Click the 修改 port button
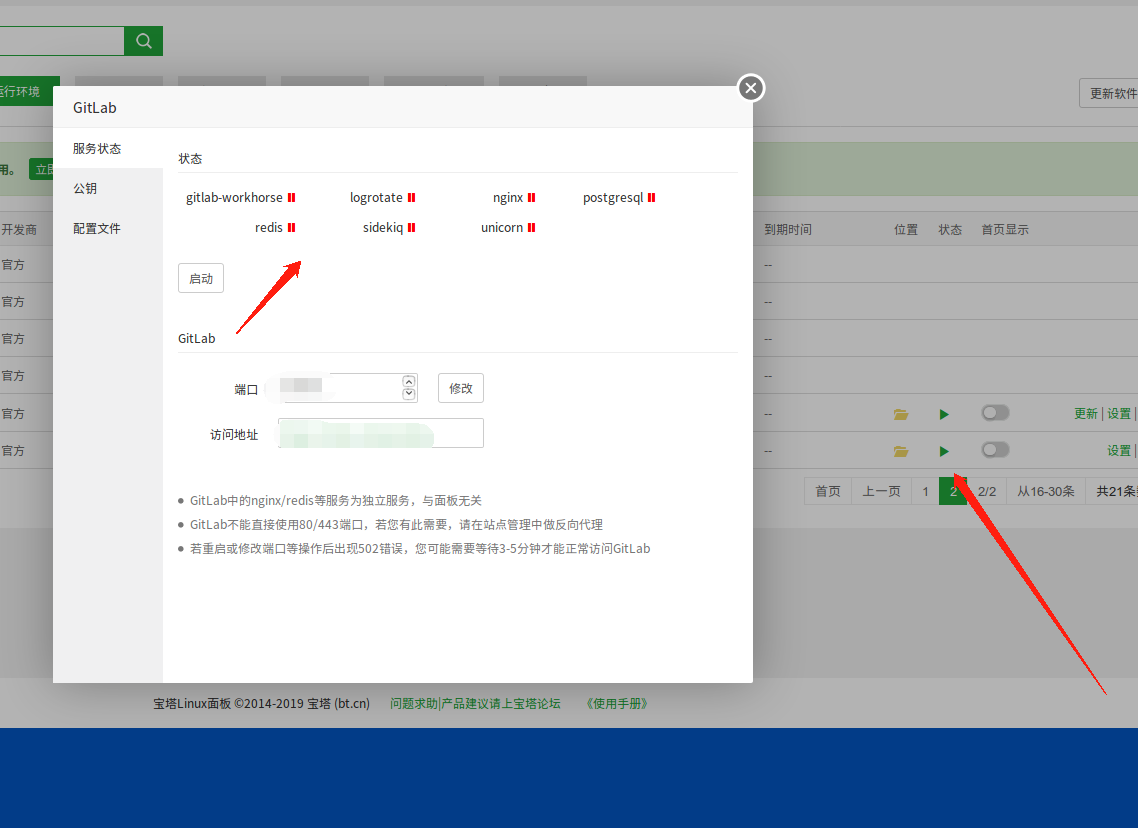Screen dimensions: 1138x828 click(x=461, y=388)
